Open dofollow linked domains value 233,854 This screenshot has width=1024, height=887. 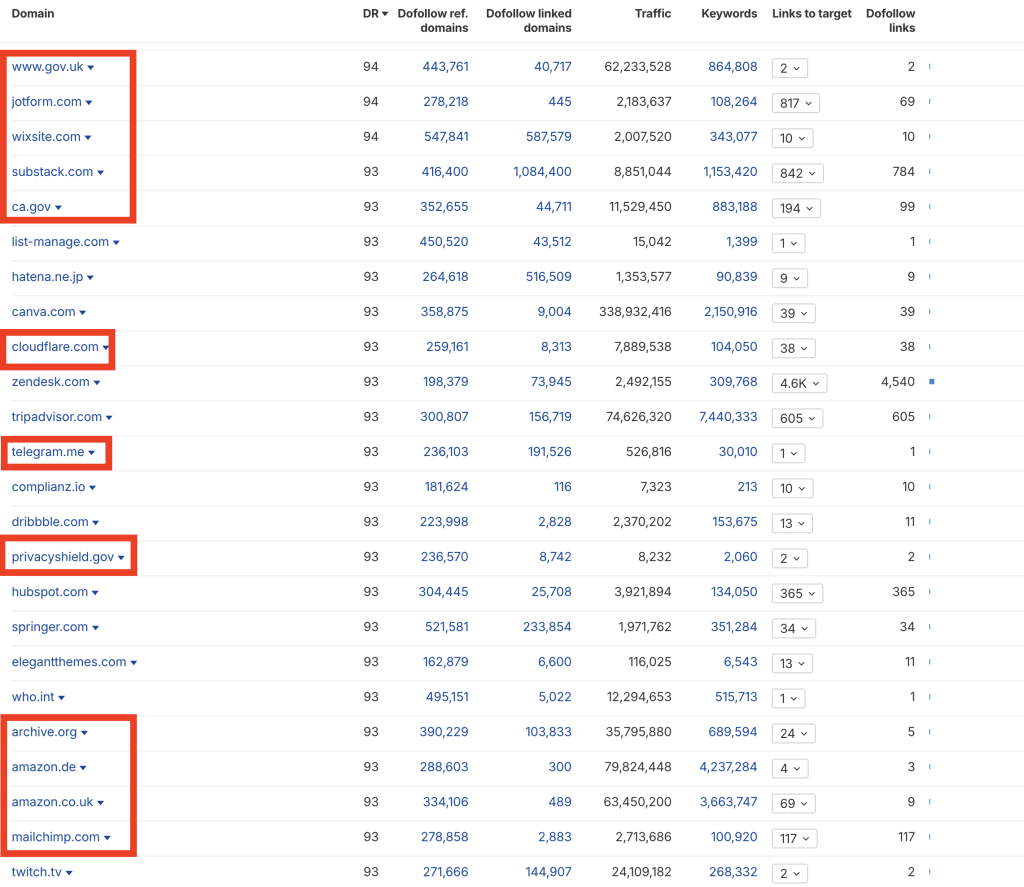click(x=547, y=627)
